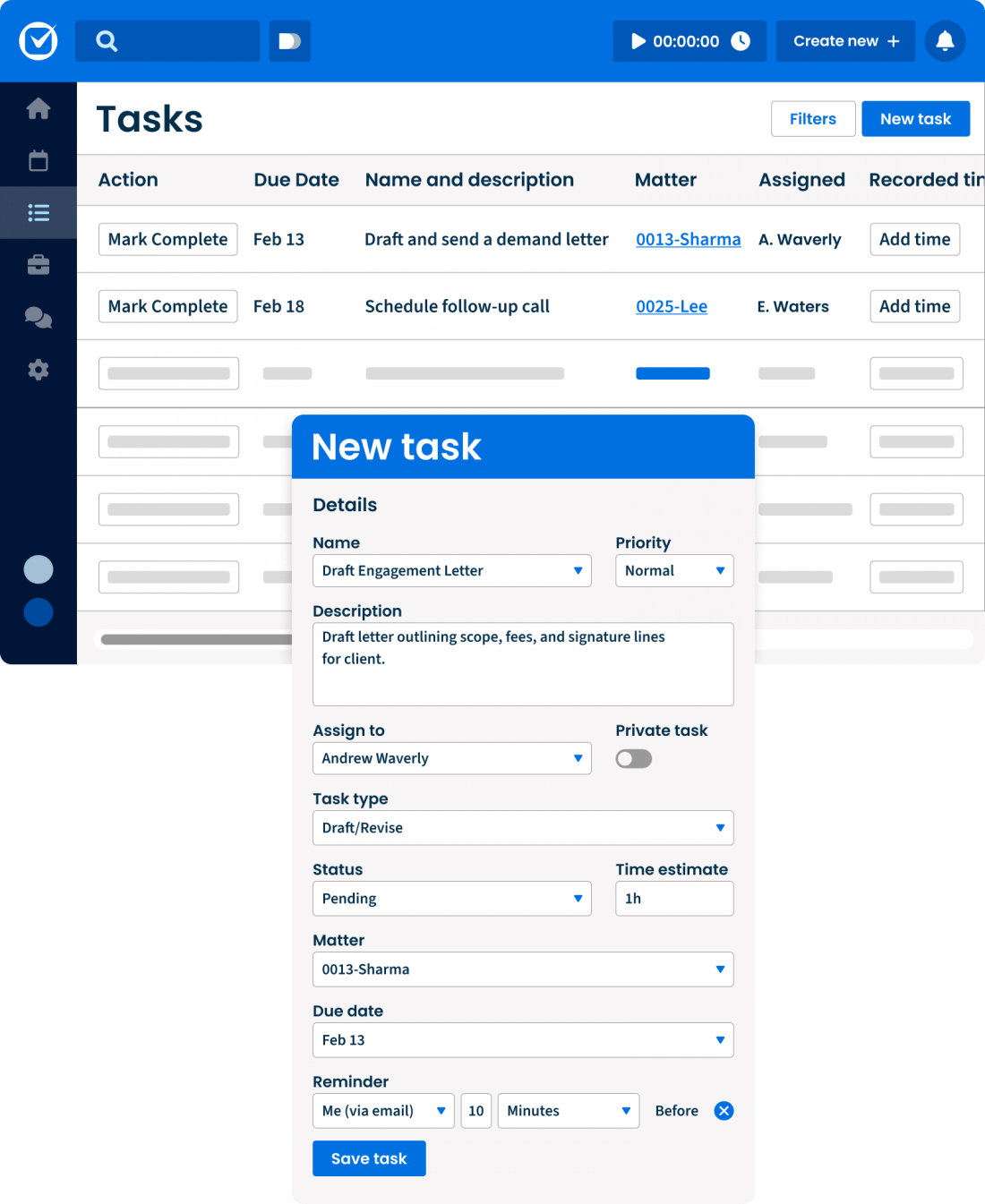Start the timer with the play icon
Viewport: 985px width, 1204px height.
(x=638, y=40)
